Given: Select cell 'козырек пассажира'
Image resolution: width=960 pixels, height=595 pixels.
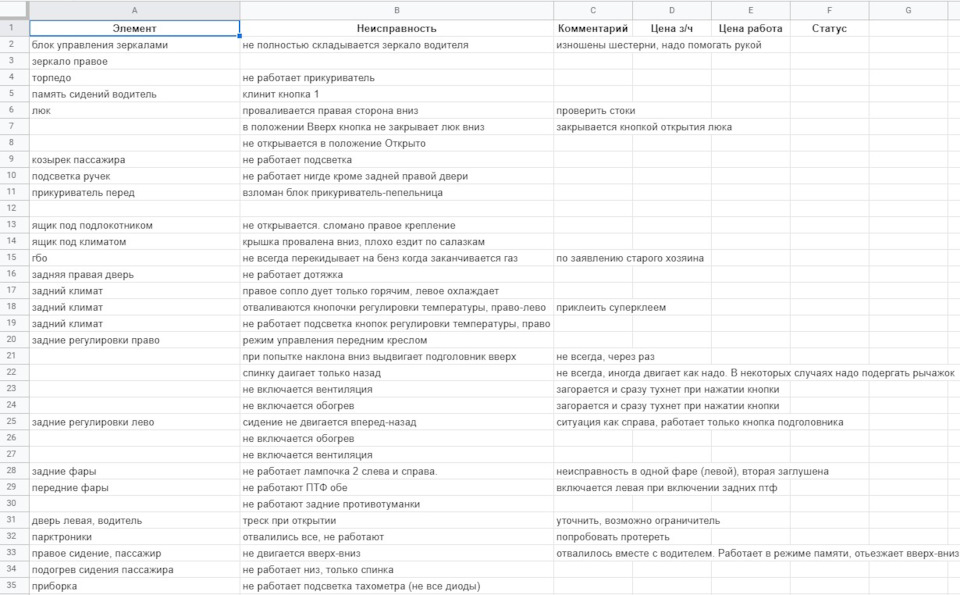Looking at the screenshot, I should pyautogui.click(x=135, y=160).
